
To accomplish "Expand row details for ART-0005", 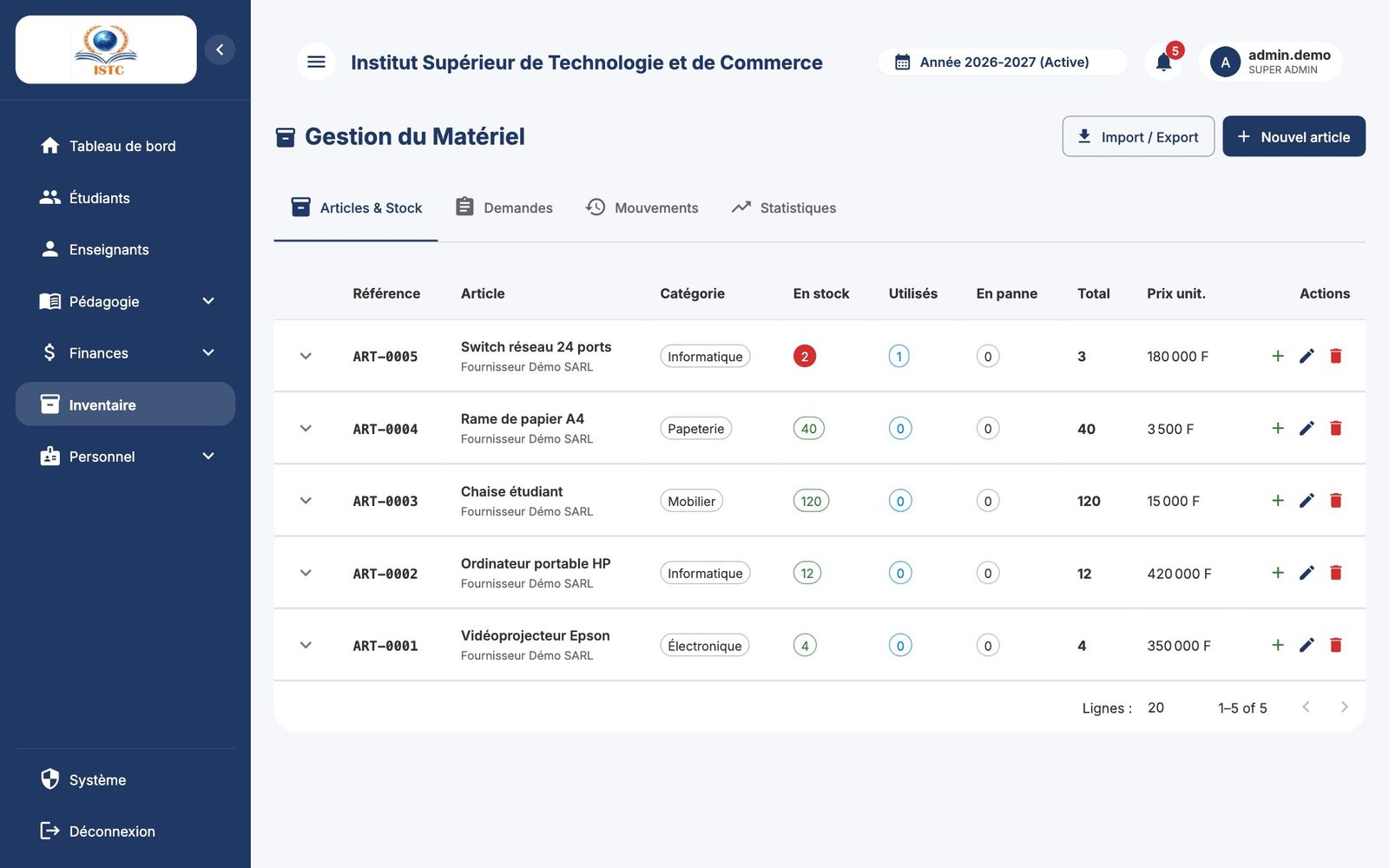I will [306, 356].
